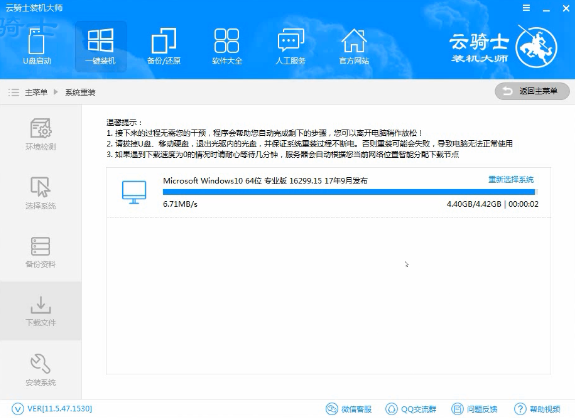Click 主菜单 in the breadcrumb
Image resolution: width=575 pixels, height=418 pixels.
point(36,92)
